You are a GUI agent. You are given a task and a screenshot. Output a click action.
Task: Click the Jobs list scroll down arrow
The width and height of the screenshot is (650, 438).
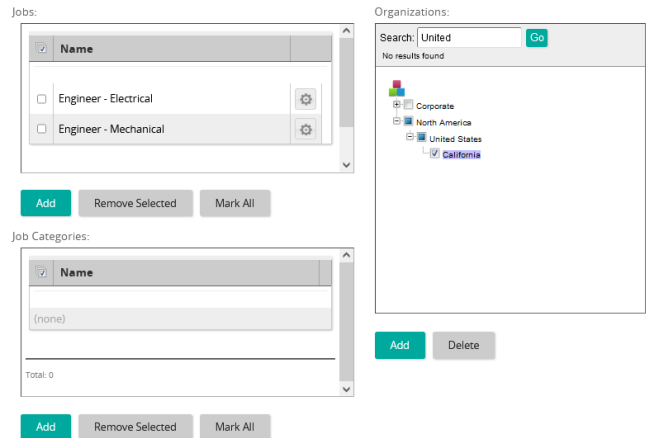347,165
